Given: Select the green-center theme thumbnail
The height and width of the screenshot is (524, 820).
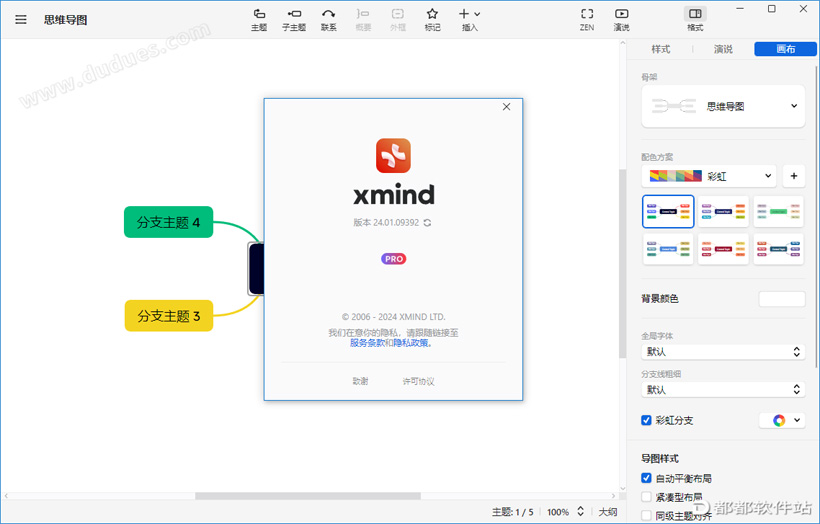Looking at the screenshot, I should pyautogui.click(x=778, y=211).
